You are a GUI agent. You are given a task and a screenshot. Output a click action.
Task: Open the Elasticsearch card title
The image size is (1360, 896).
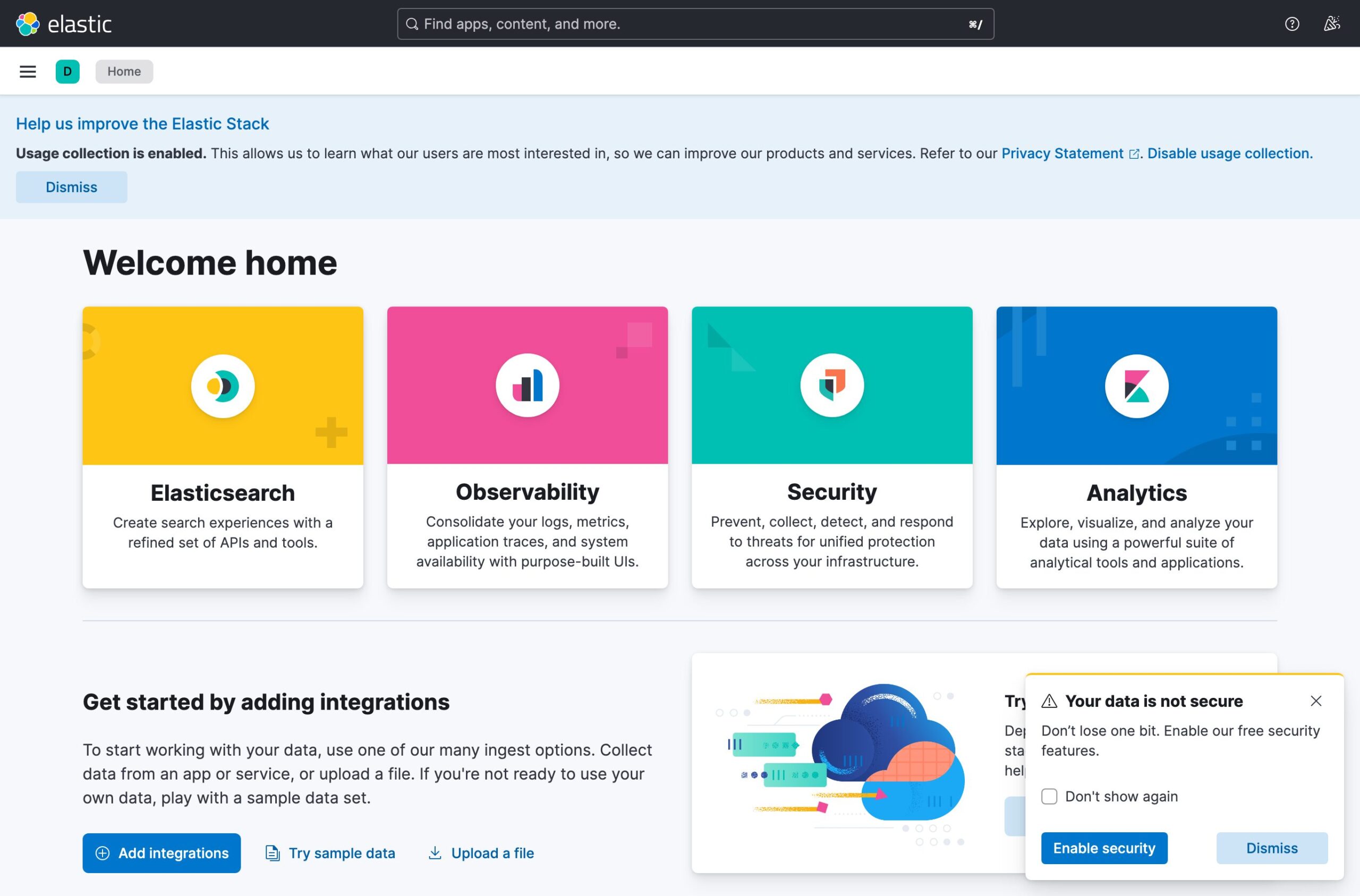223,493
